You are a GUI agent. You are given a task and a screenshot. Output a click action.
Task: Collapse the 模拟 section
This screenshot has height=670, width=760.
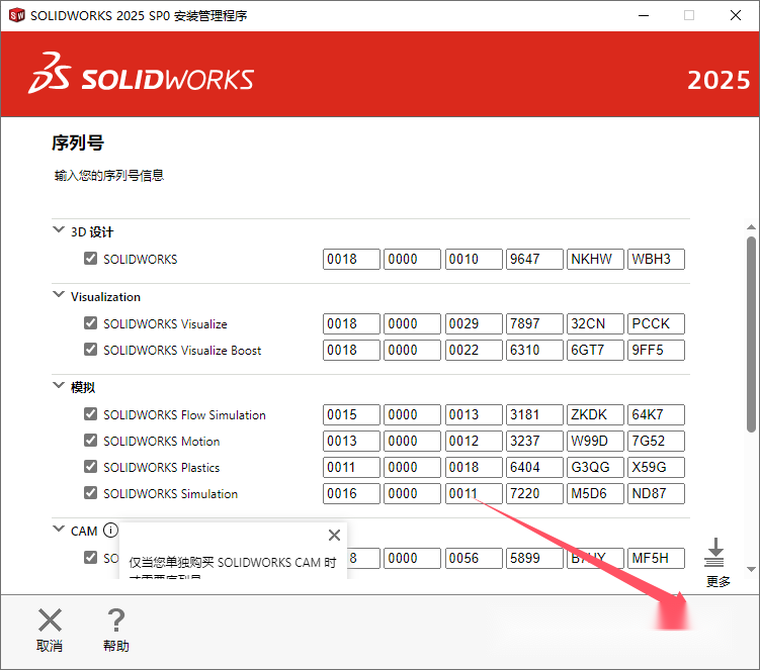pyautogui.click(x=58, y=386)
